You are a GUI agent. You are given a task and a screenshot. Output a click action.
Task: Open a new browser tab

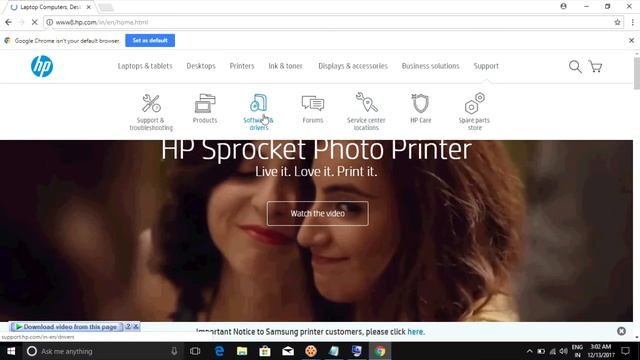106,7
